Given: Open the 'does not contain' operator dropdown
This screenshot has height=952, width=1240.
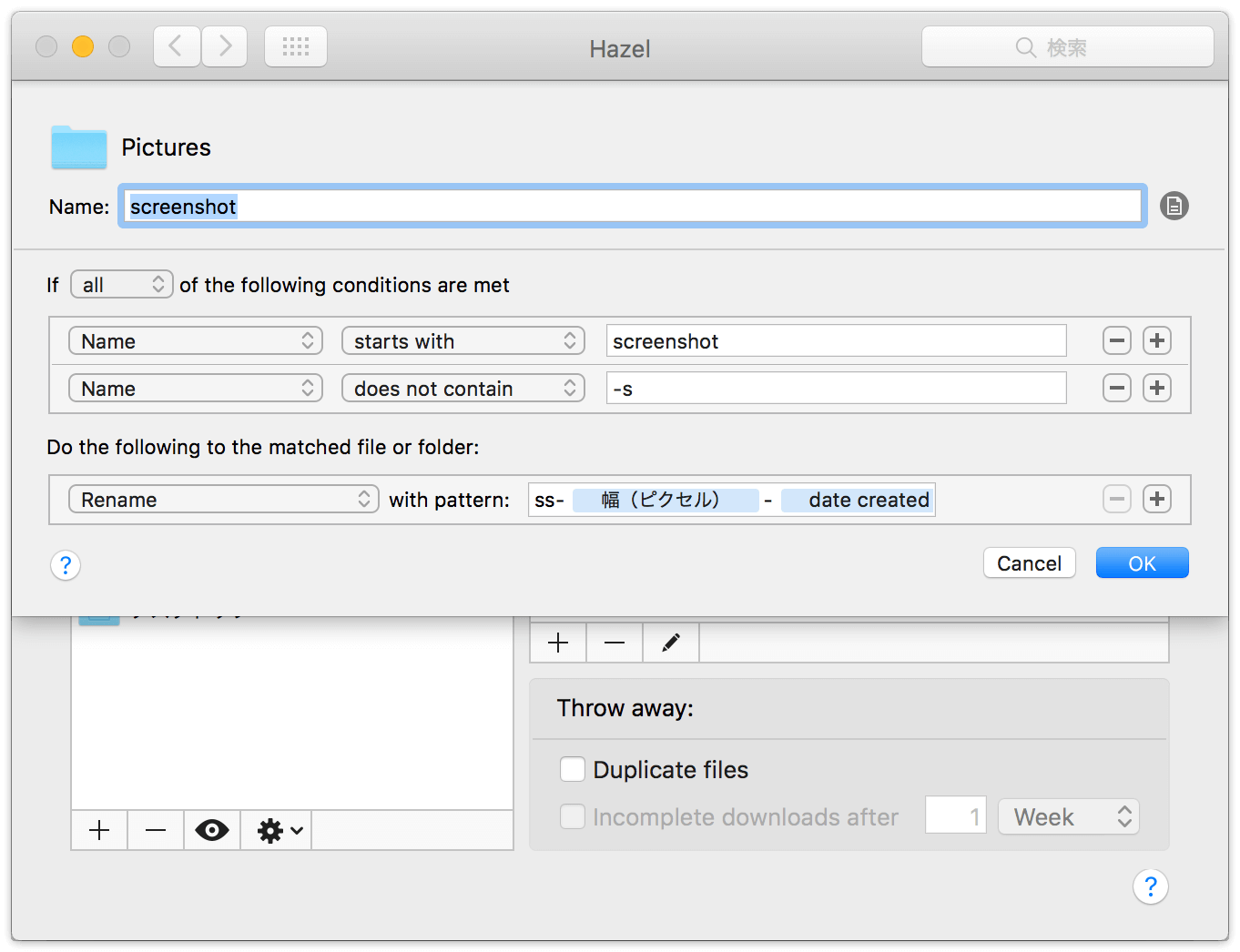Looking at the screenshot, I should pyautogui.click(x=463, y=389).
